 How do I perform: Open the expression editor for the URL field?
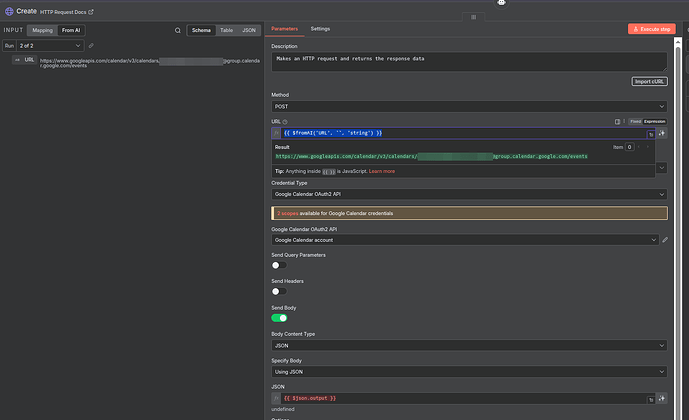tap(651, 133)
